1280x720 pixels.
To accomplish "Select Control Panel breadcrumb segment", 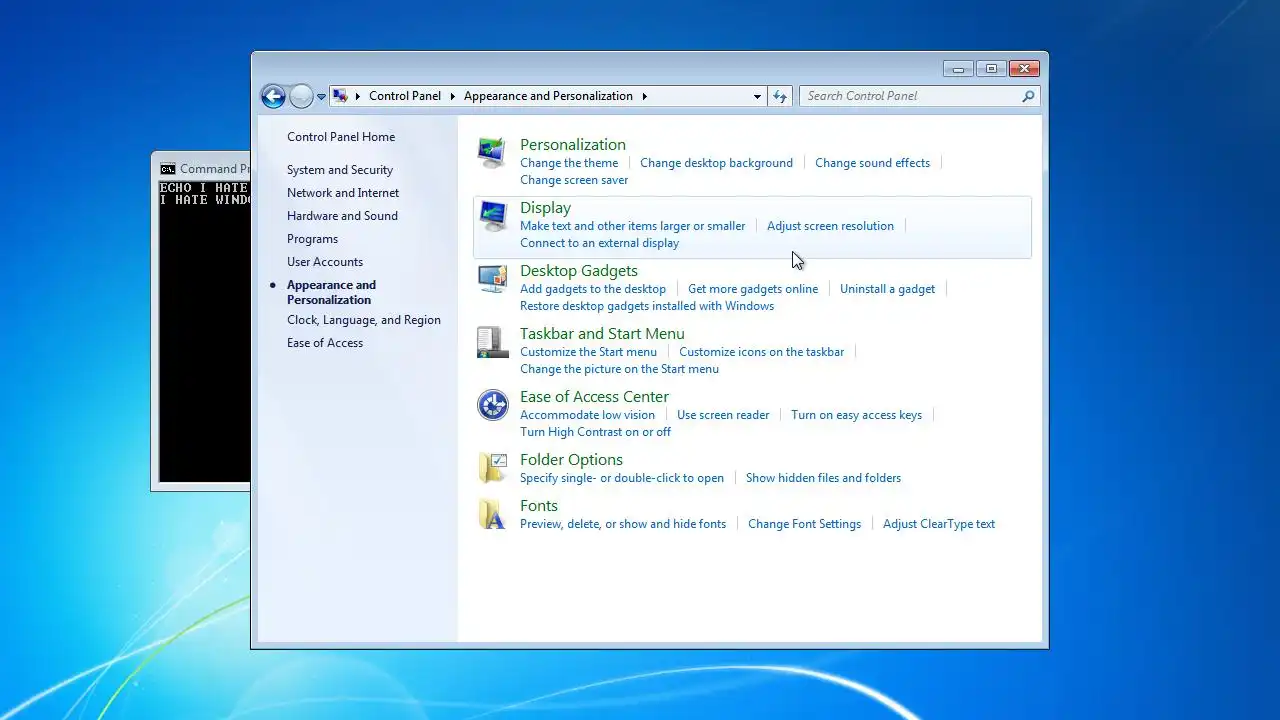I will tap(405, 96).
